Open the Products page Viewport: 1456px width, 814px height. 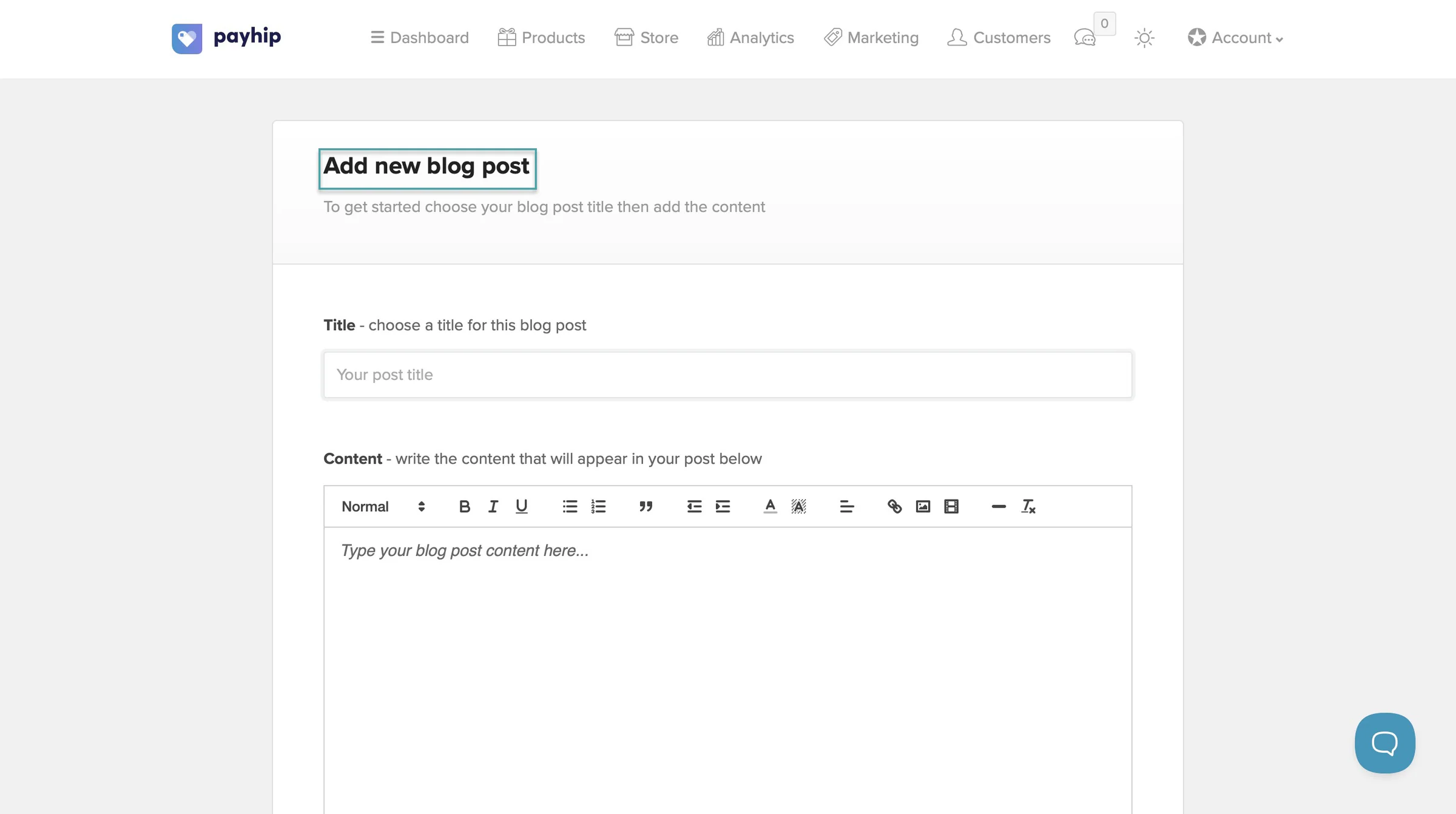point(541,38)
